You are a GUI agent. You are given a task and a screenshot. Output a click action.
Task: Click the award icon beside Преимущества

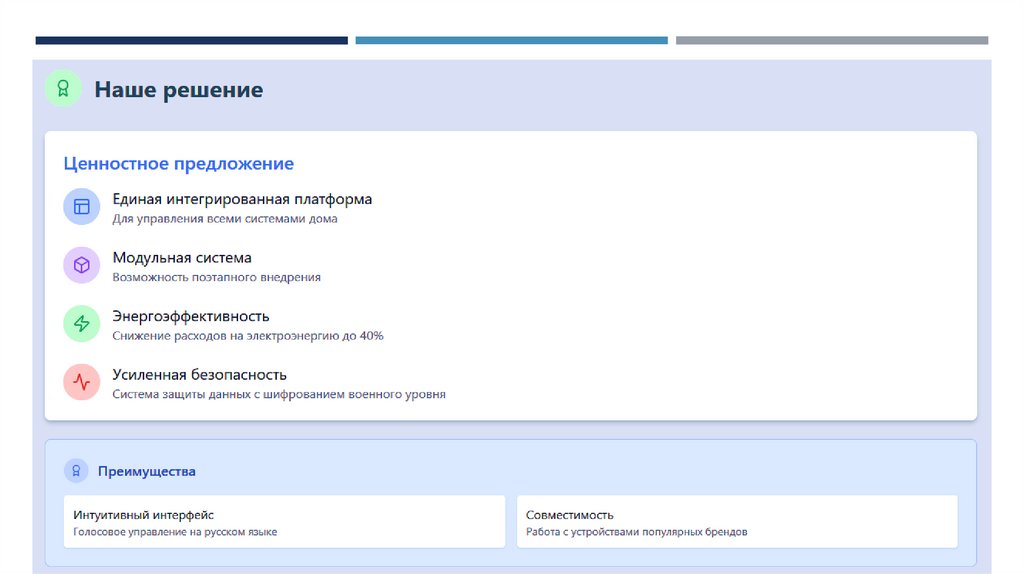76,471
